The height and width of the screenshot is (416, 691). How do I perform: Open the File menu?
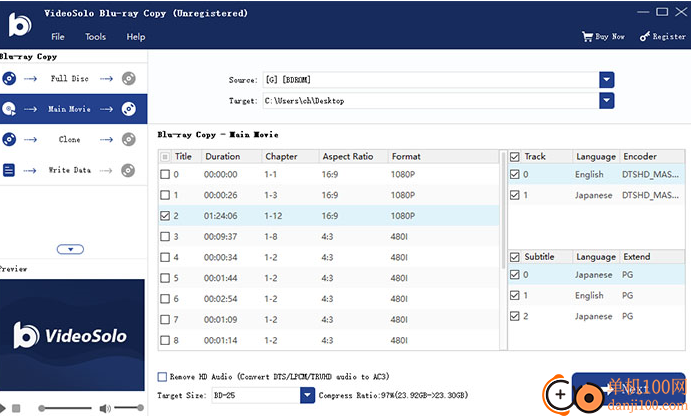(58, 37)
